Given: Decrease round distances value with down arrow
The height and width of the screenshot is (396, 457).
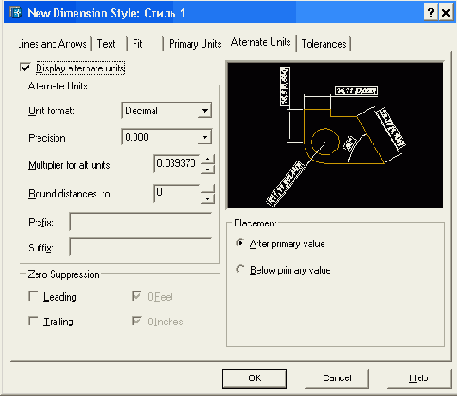Looking at the screenshot, I should 208,199.
